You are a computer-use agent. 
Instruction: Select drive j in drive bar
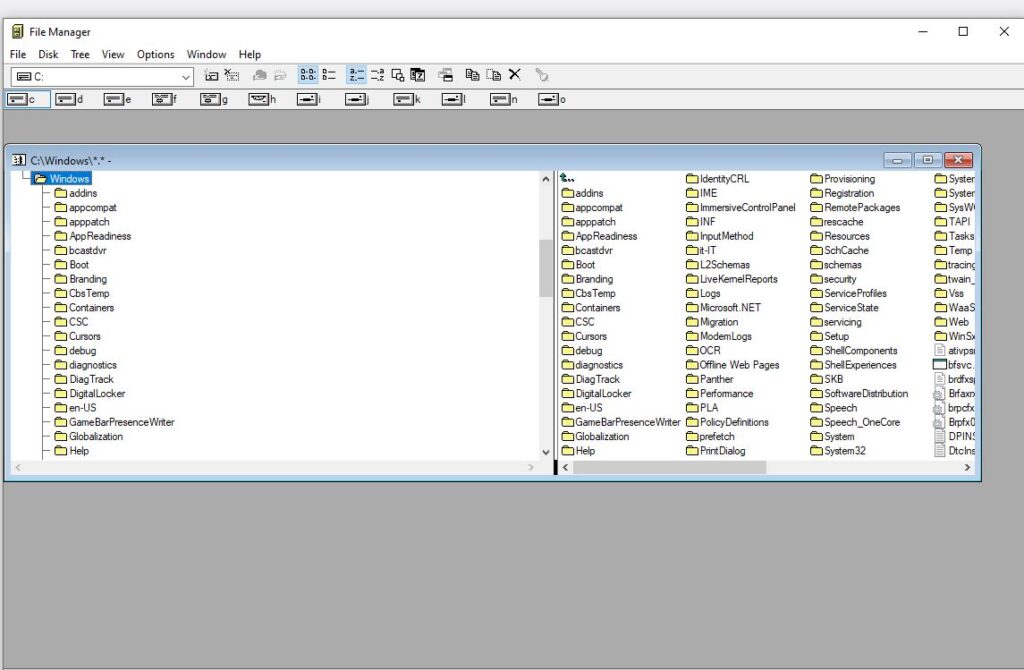tap(359, 99)
